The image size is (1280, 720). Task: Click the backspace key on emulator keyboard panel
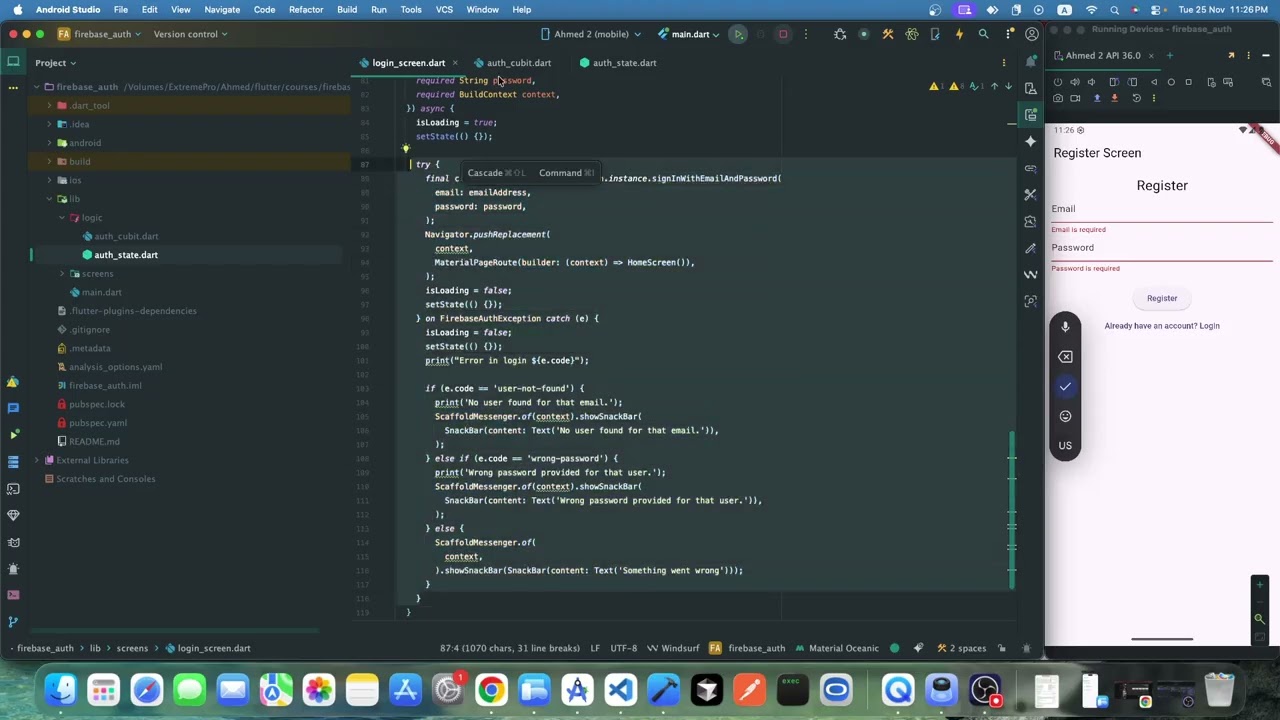point(1065,357)
